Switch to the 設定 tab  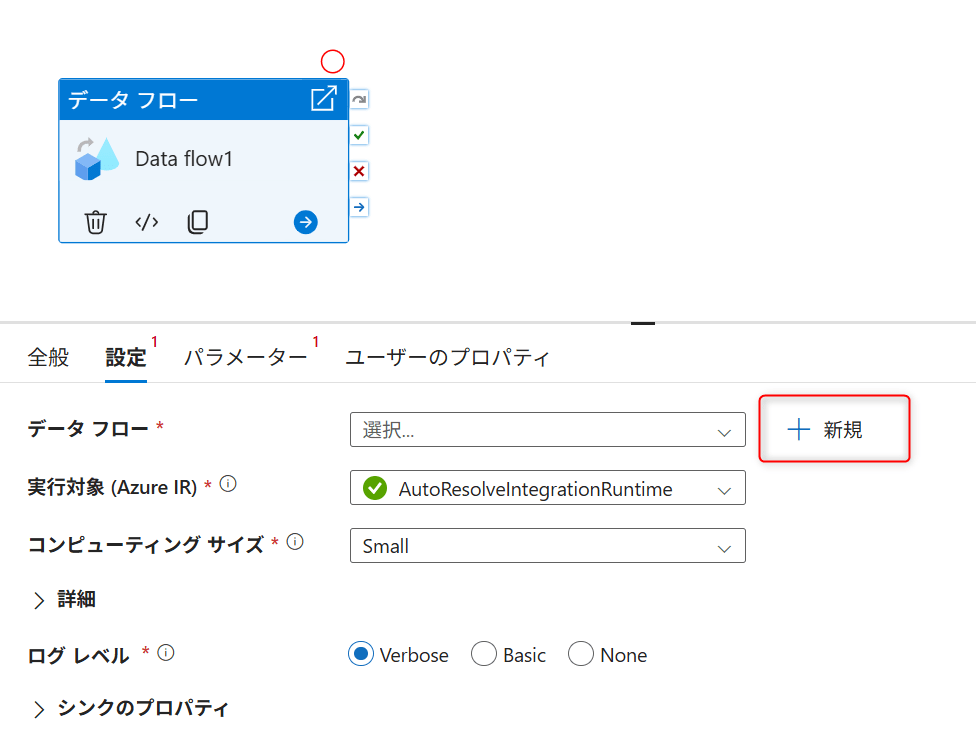(126, 357)
